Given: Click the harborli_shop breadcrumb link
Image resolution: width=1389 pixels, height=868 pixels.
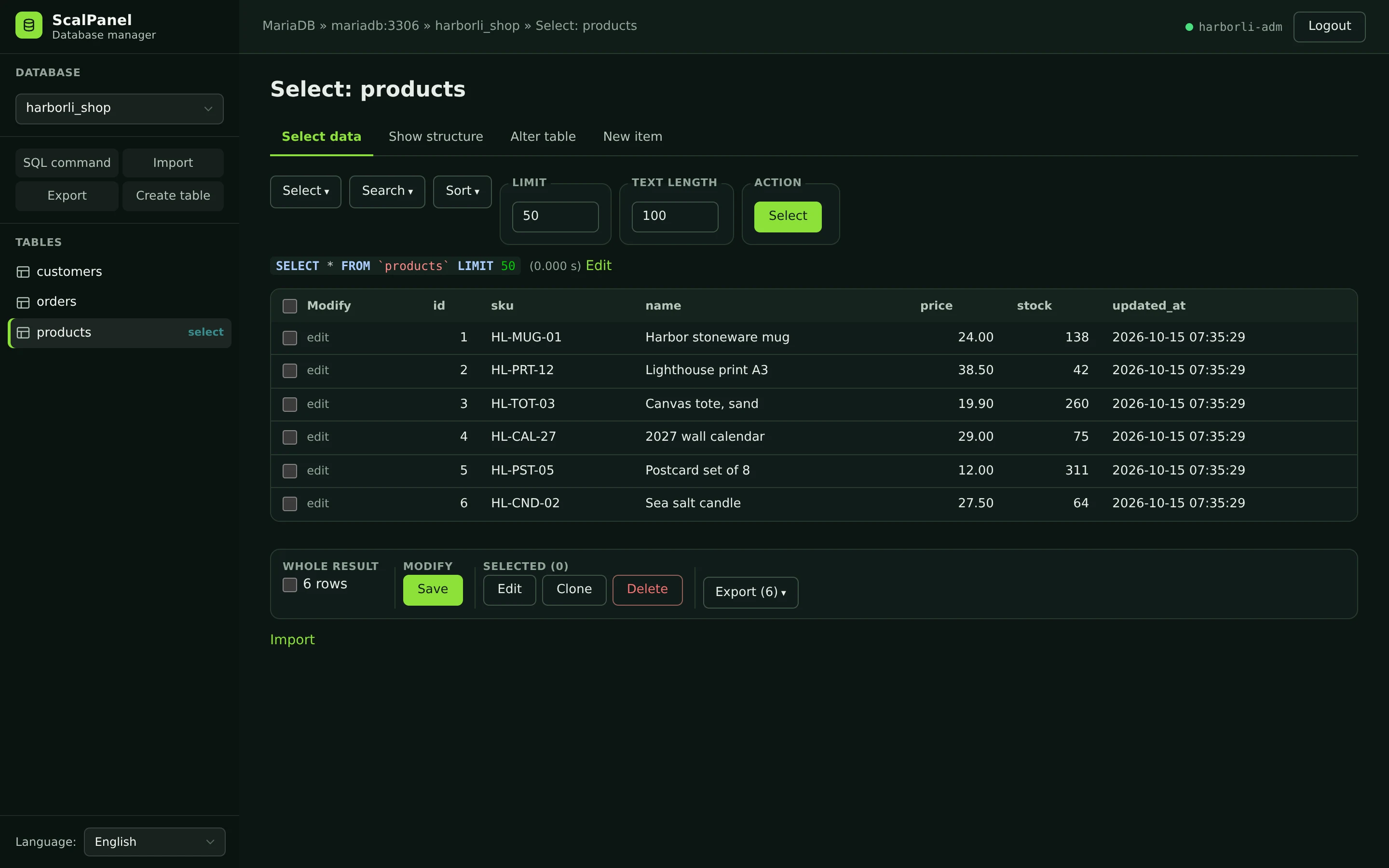Looking at the screenshot, I should [x=477, y=26].
